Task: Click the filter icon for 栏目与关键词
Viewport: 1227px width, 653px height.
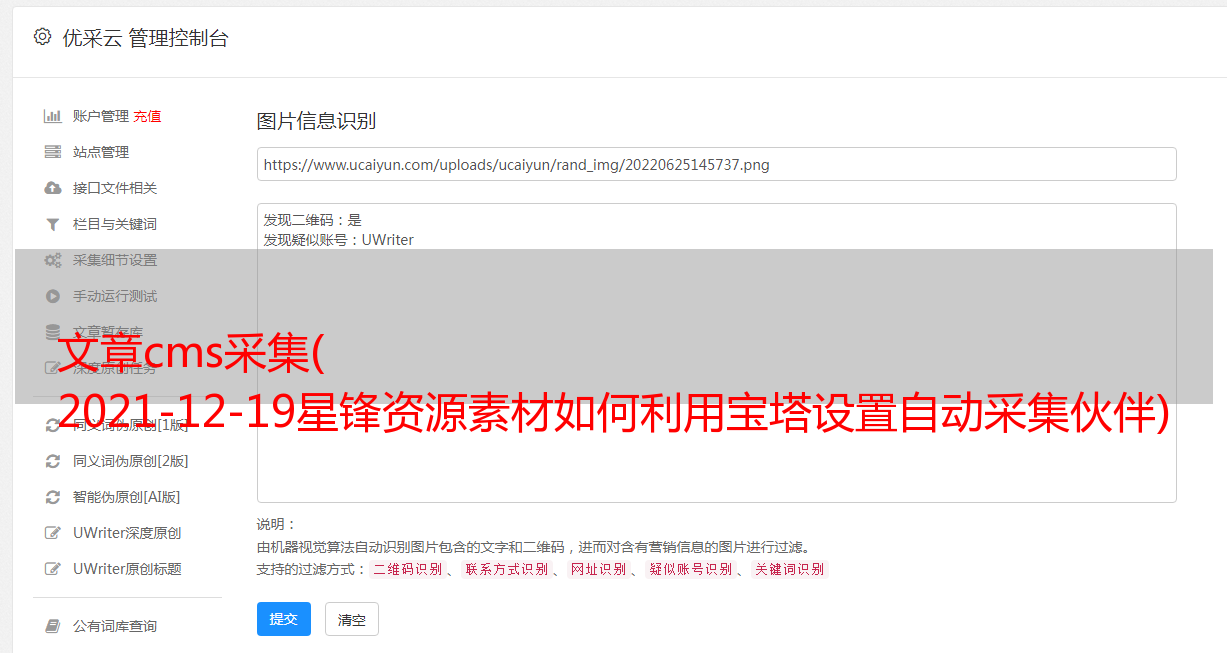Action: coord(53,224)
